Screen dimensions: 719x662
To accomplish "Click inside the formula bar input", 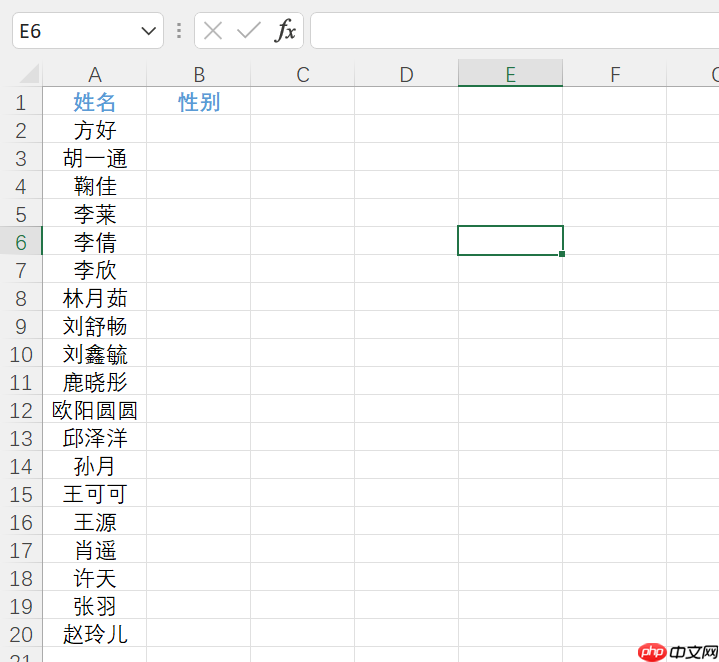I will tap(514, 31).
